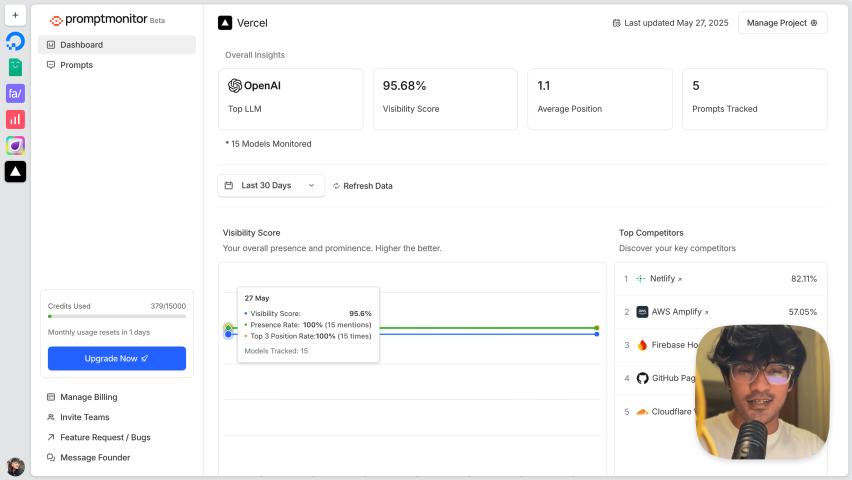Click the promptmonitor logo
The image size is (852, 480).
(98, 20)
